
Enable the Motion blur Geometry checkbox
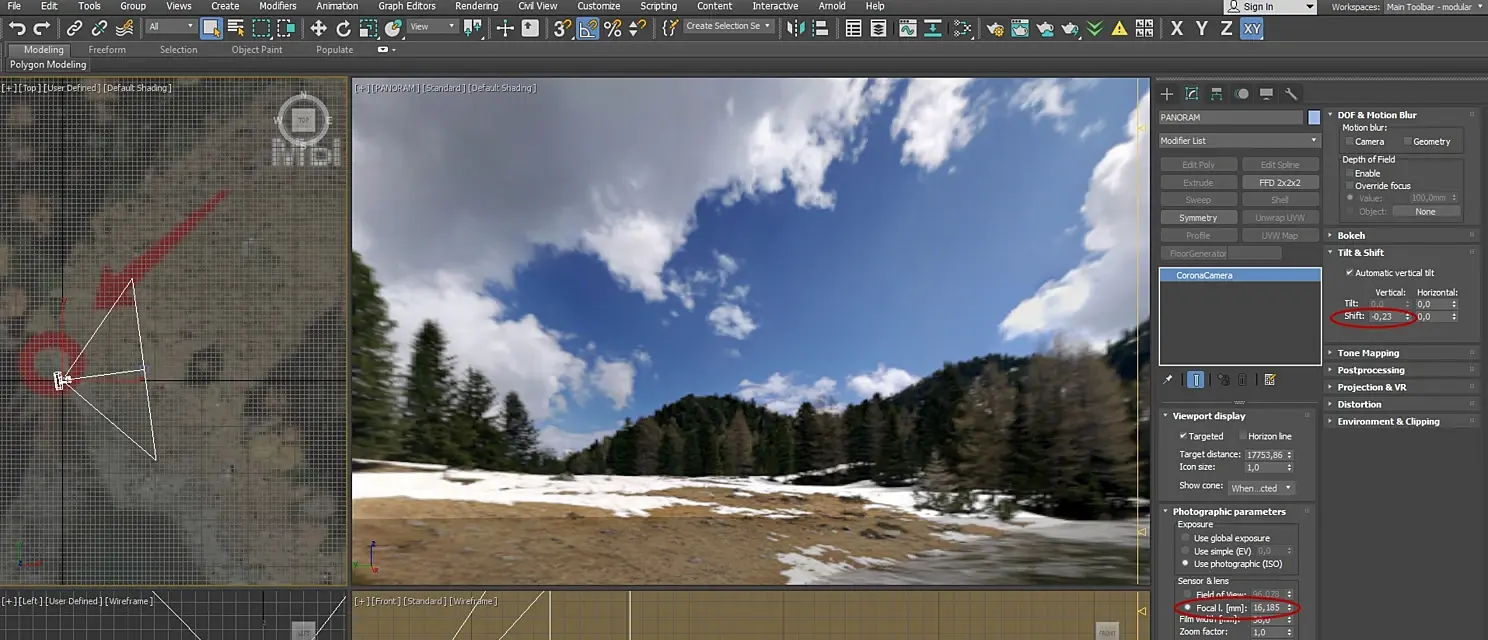click(x=1407, y=142)
